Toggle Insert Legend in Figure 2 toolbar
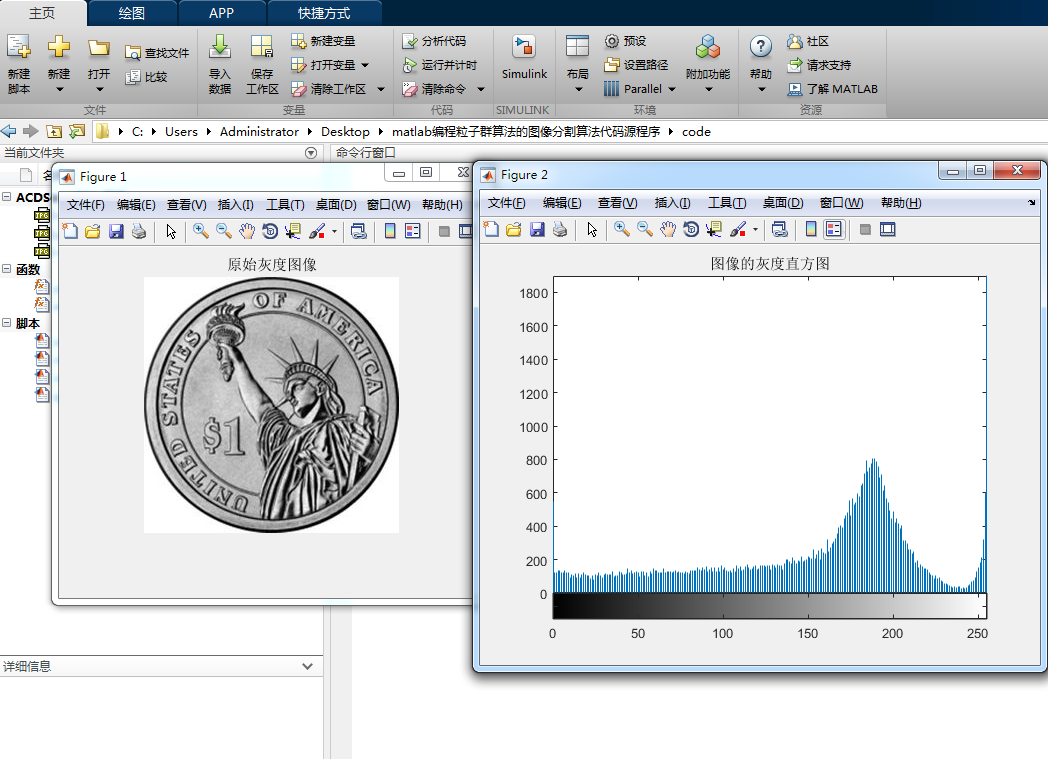This screenshot has height=759, width=1048. [x=833, y=229]
